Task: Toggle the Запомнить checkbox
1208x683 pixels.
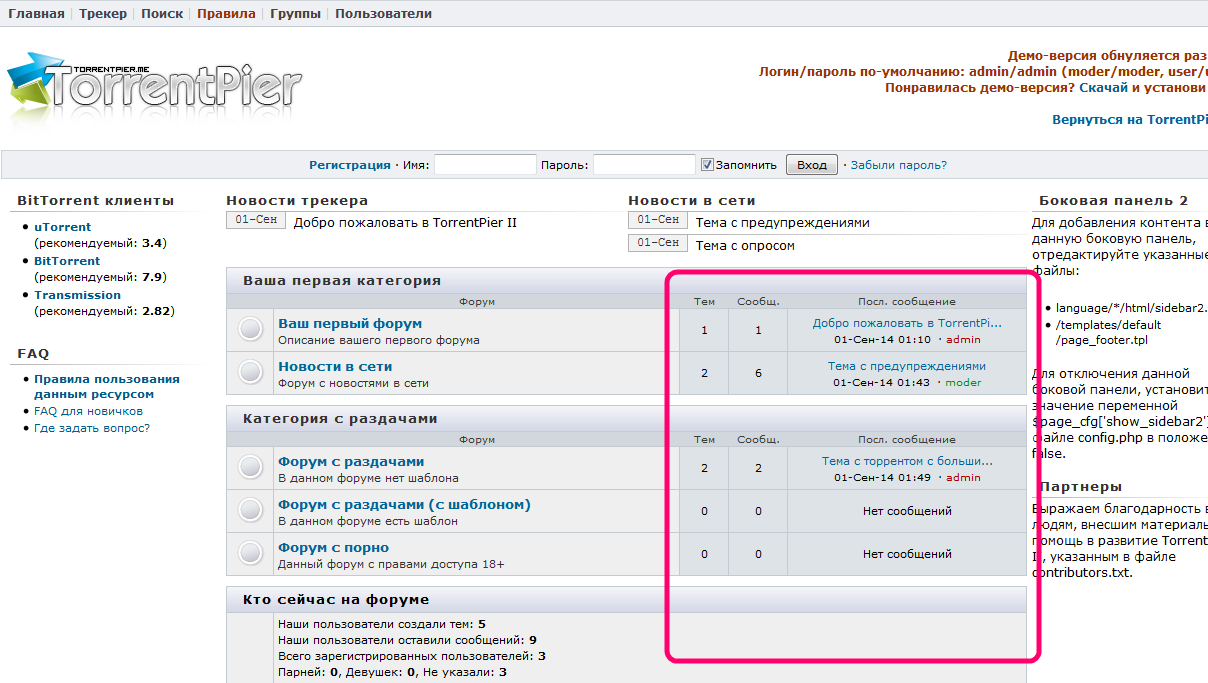Action: [x=707, y=165]
